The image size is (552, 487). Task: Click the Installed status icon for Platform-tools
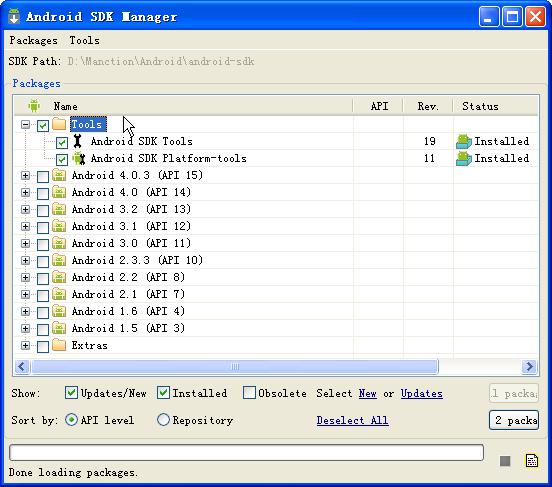pyautogui.click(x=464, y=158)
